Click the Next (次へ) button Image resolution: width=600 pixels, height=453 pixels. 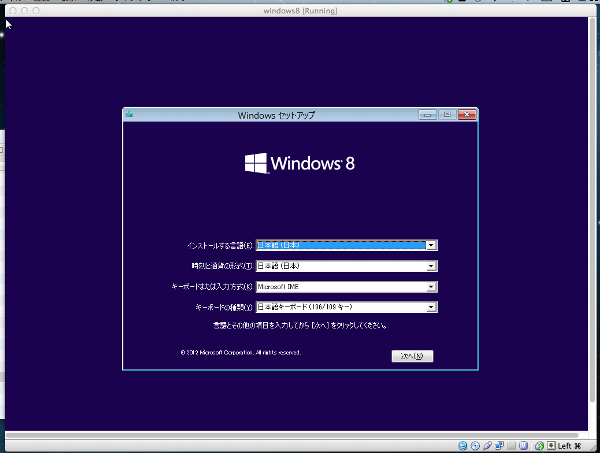point(412,356)
